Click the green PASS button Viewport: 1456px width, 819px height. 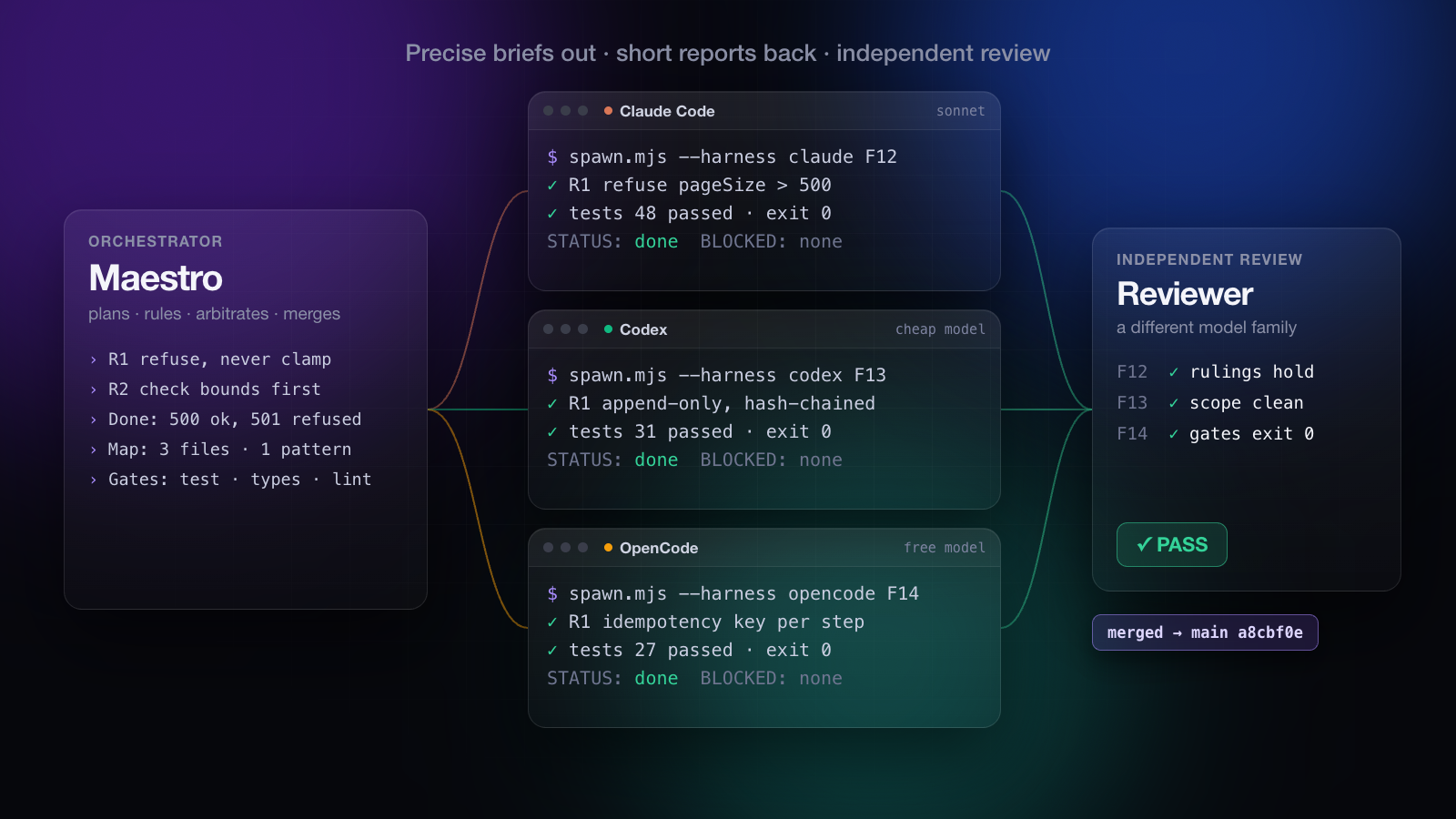tap(1172, 545)
